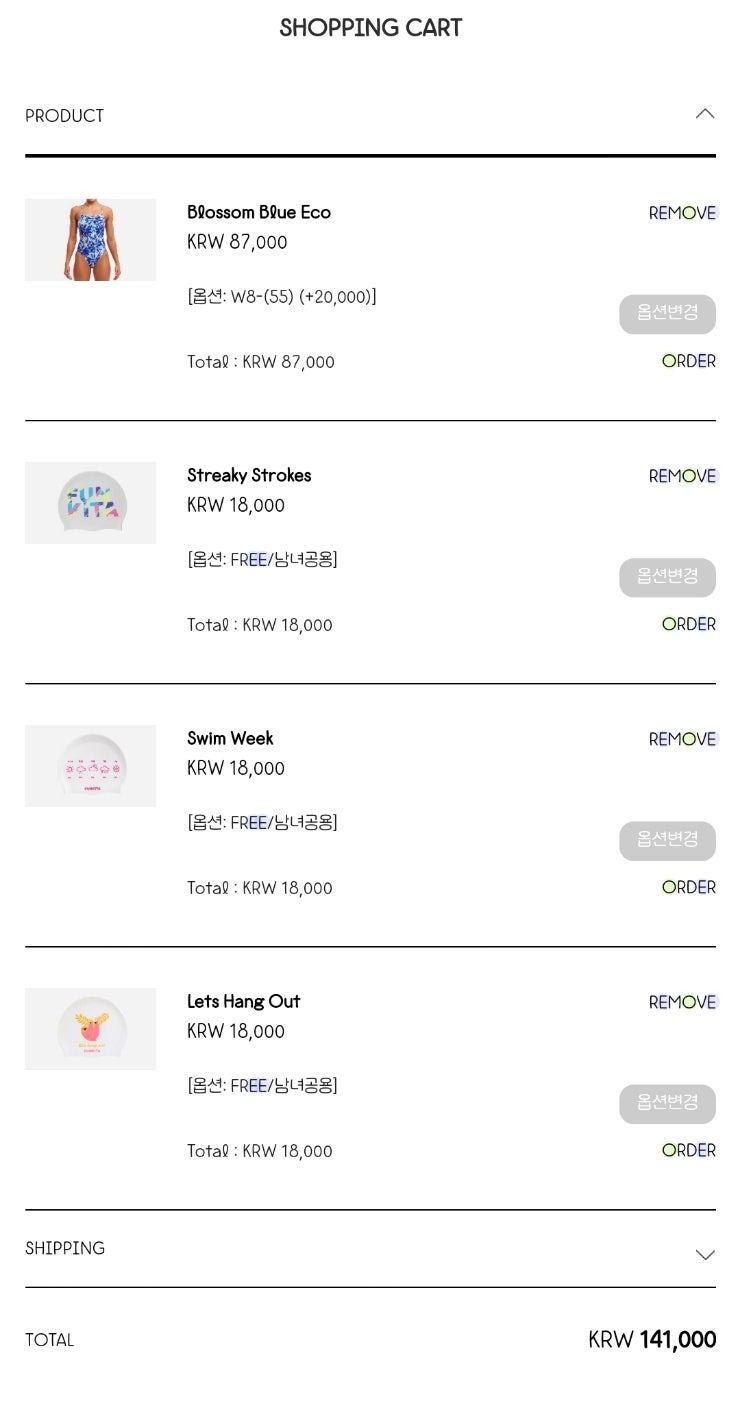Expand the SHIPPING section chevron
Screen dimensions: 740x1401
[x=705, y=1254]
